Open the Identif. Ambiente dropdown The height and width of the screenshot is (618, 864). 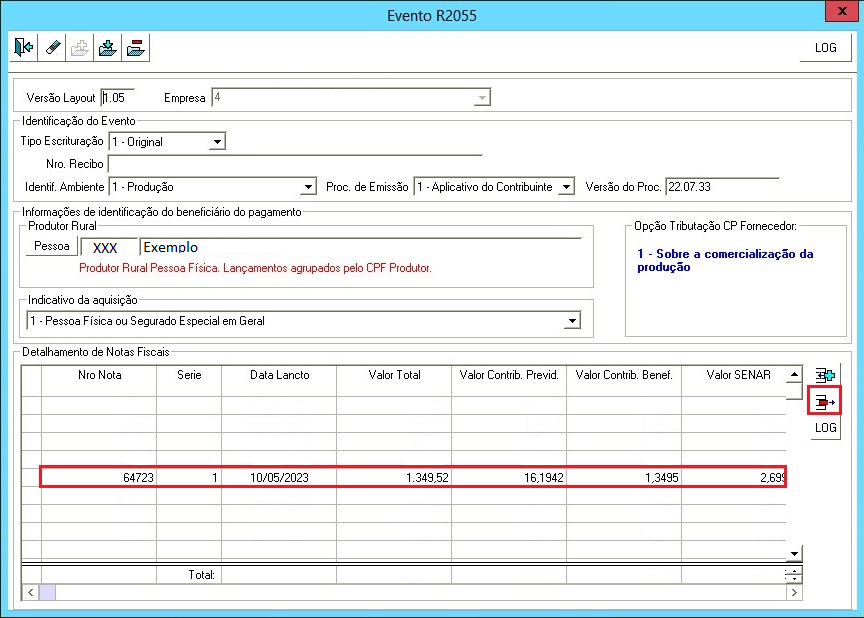point(309,187)
